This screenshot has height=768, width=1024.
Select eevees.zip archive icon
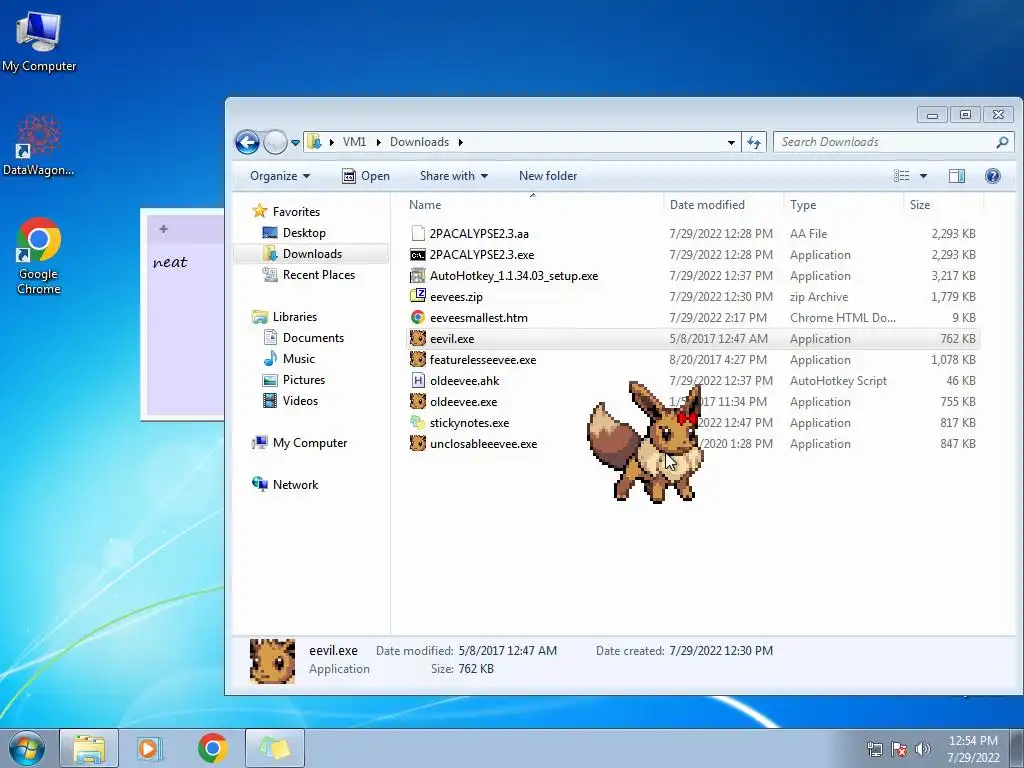(x=418, y=296)
